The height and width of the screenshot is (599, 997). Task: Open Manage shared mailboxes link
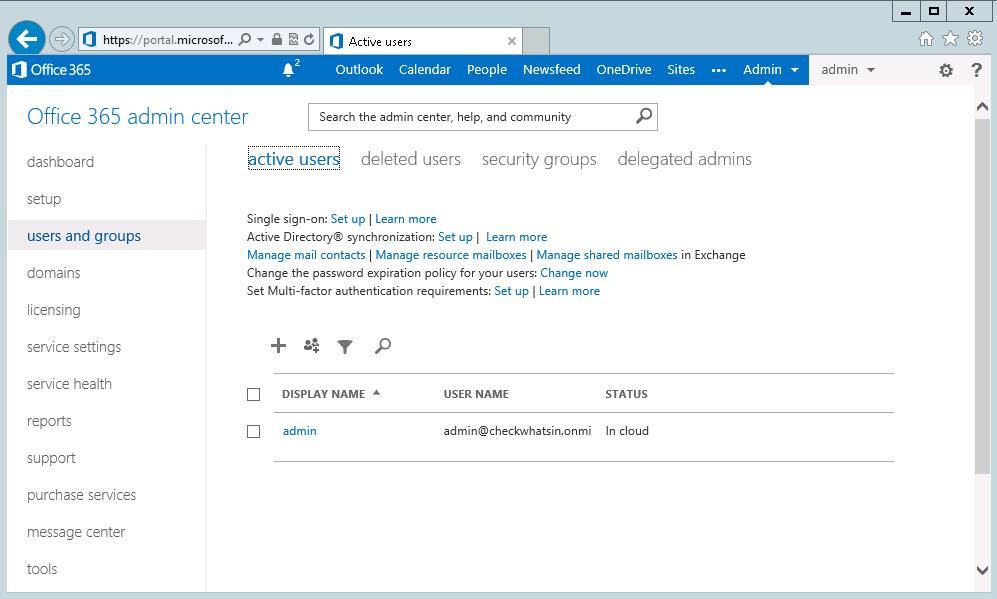(607, 255)
